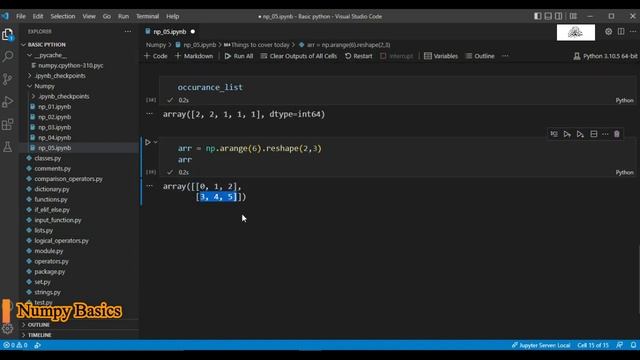This screenshot has width=640, height=360.
Task: Open the Explorer view in activity bar
Action: point(7,35)
